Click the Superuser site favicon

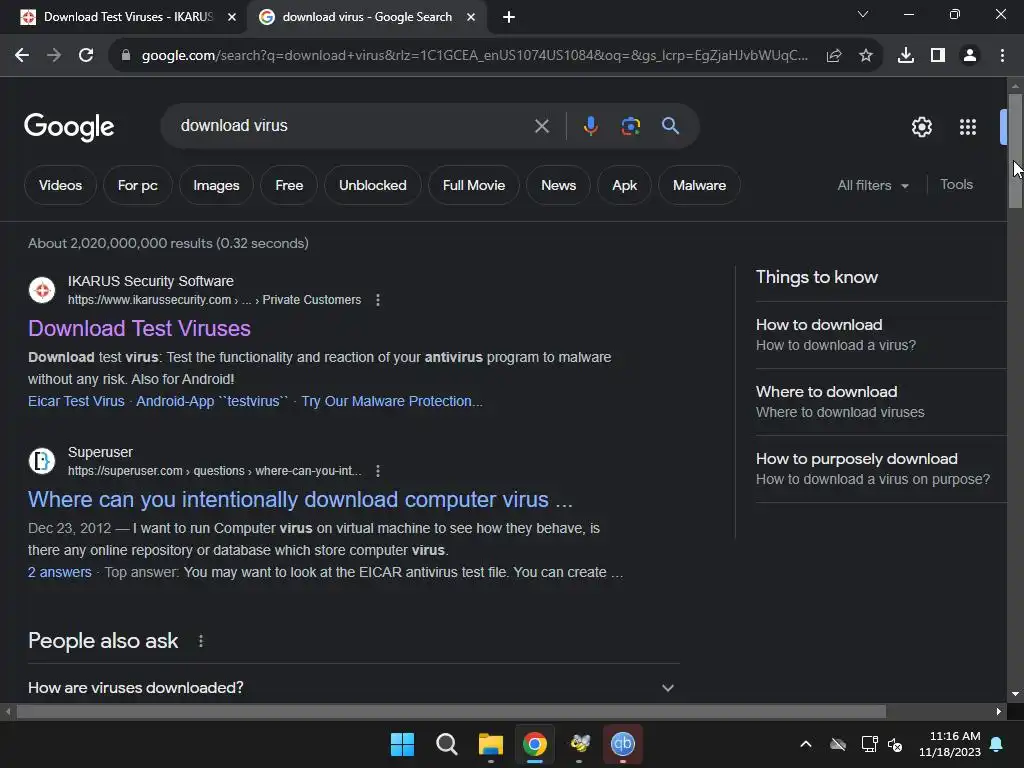[42, 461]
